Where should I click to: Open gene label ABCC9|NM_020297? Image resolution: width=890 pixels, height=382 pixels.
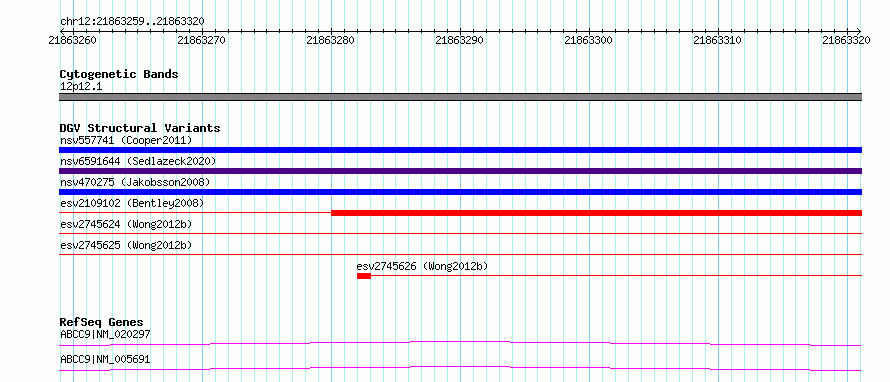pyautogui.click(x=105, y=334)
